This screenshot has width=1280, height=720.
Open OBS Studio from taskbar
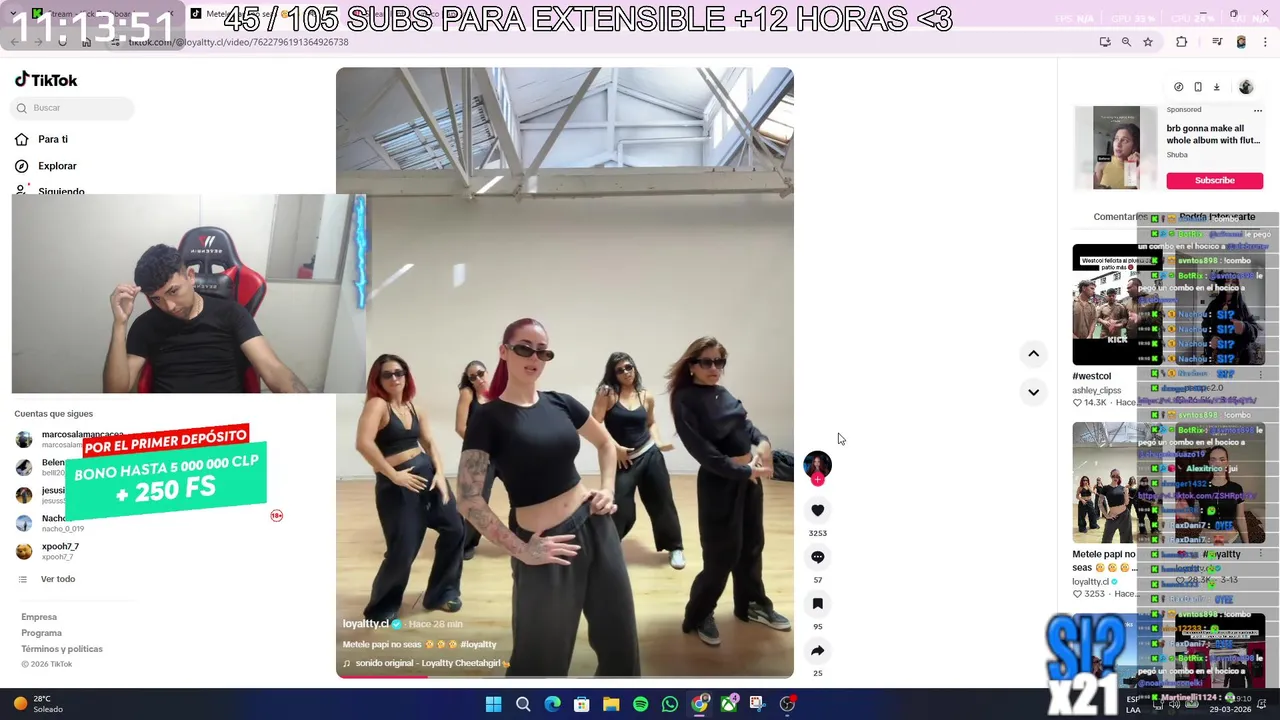coord(787,704)
